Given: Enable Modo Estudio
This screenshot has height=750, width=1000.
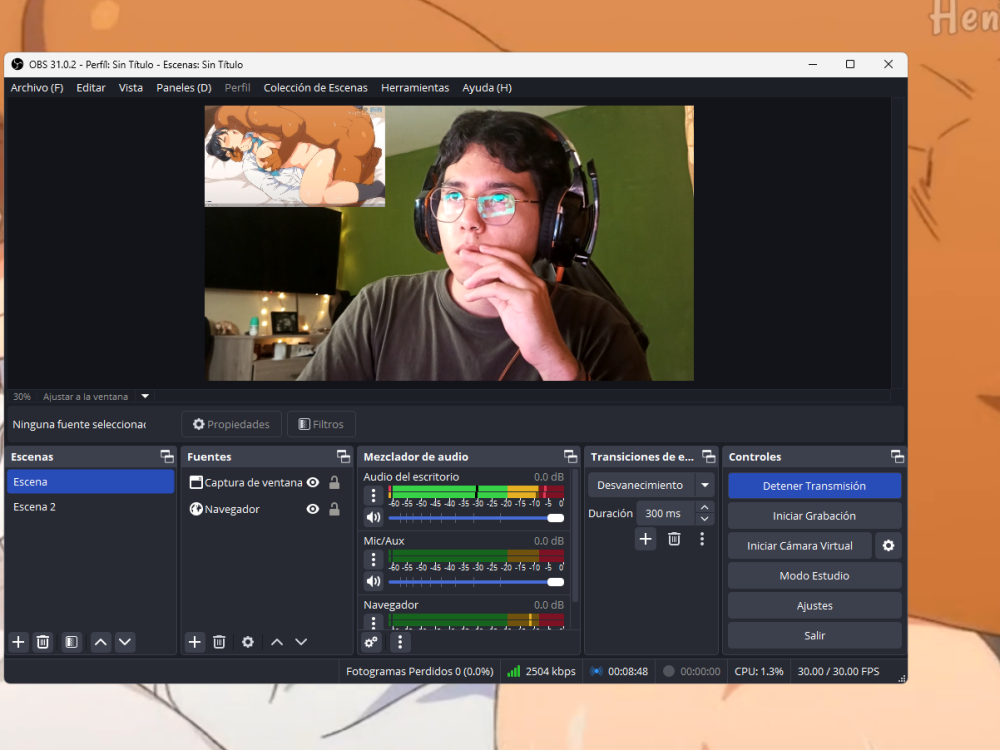Looking at the screenshot, I should (x=814, y=575).
